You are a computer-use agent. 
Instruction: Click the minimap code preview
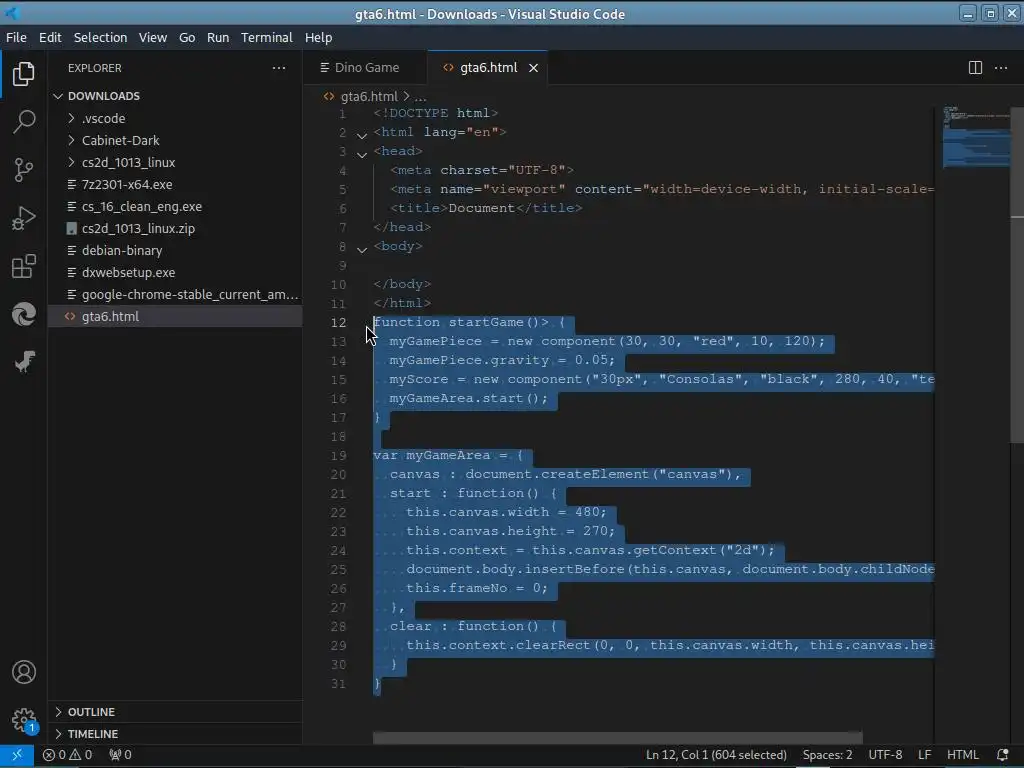(x=976, y=136)
